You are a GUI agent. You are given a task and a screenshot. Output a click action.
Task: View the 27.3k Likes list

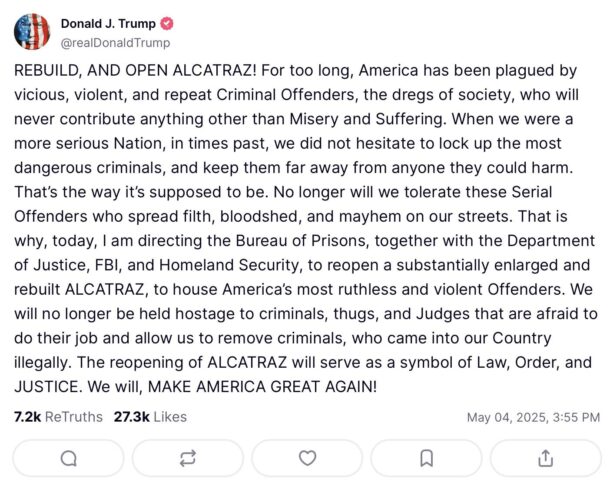click(152, 416)
